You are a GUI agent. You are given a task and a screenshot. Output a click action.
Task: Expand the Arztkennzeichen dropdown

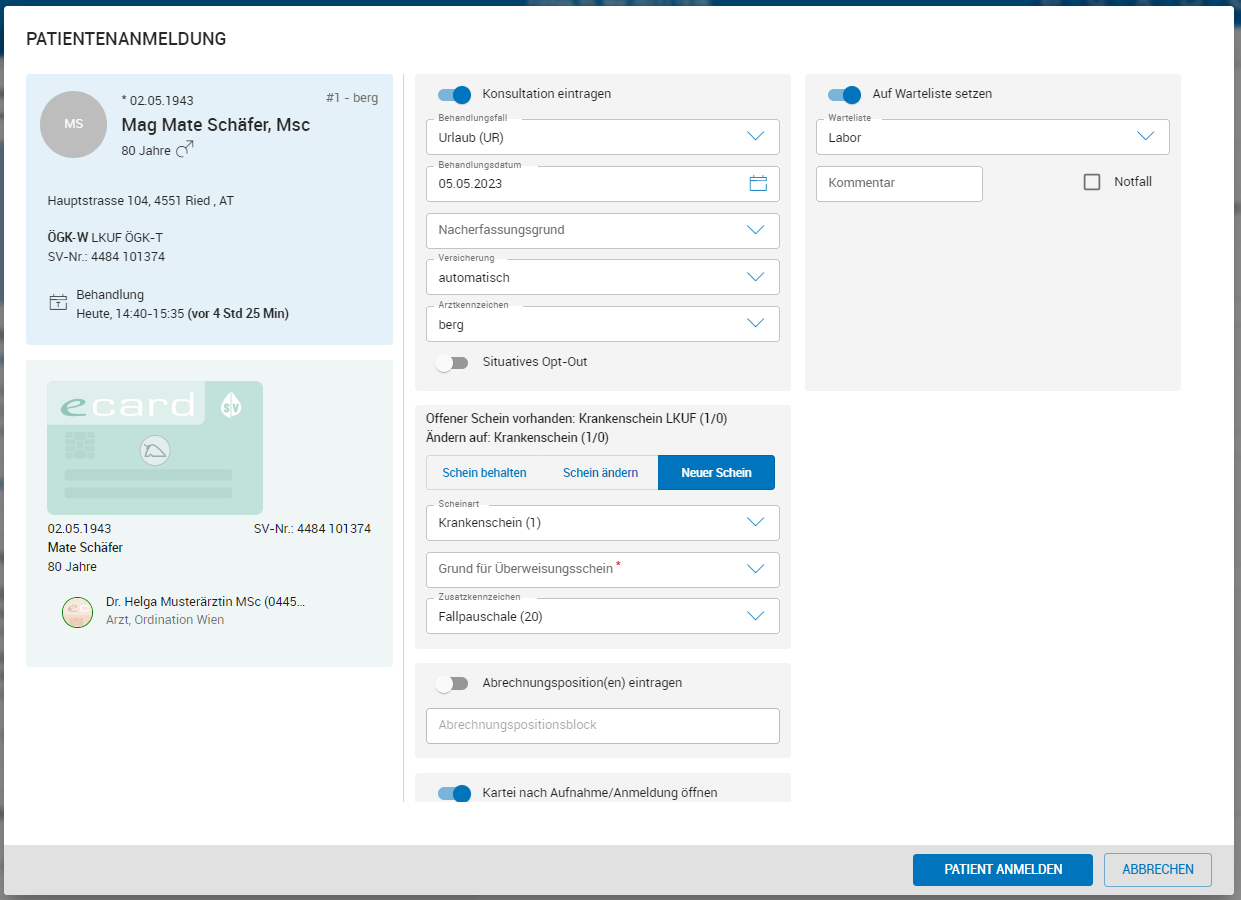pyautogui.click(x=602, y=324)
